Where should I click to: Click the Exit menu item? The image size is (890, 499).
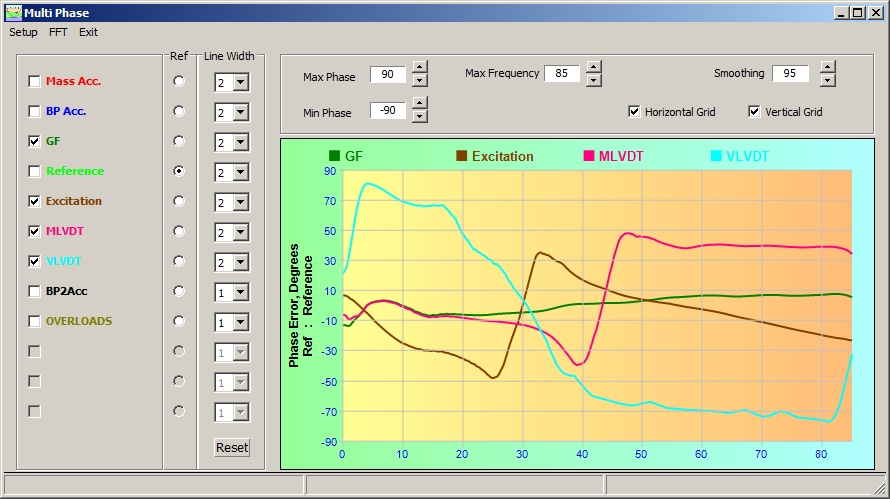click(x=88, y=32)
